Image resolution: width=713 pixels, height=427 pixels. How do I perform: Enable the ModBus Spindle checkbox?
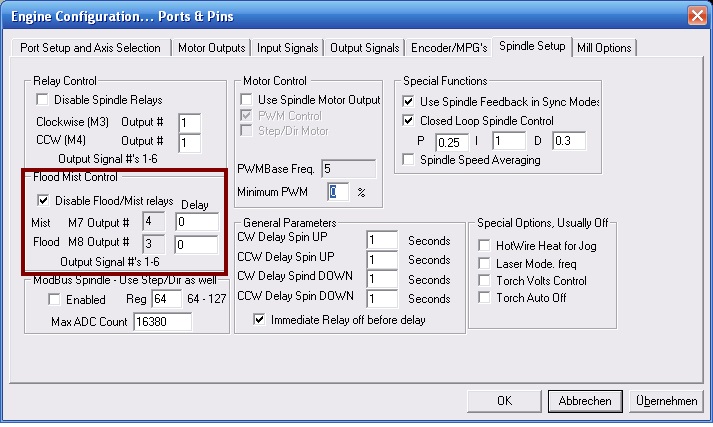[54, 300]
